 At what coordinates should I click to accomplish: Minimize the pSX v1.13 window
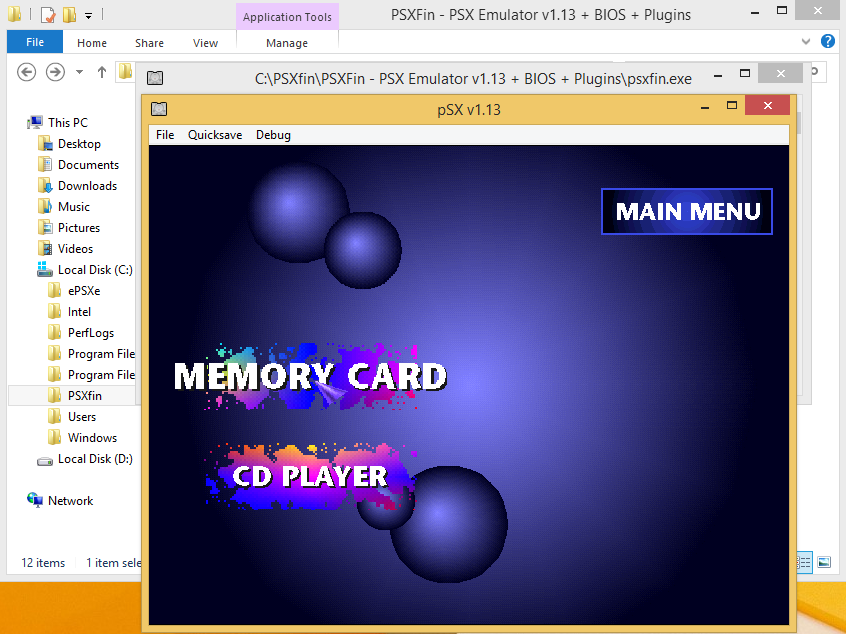click(705, 107)
